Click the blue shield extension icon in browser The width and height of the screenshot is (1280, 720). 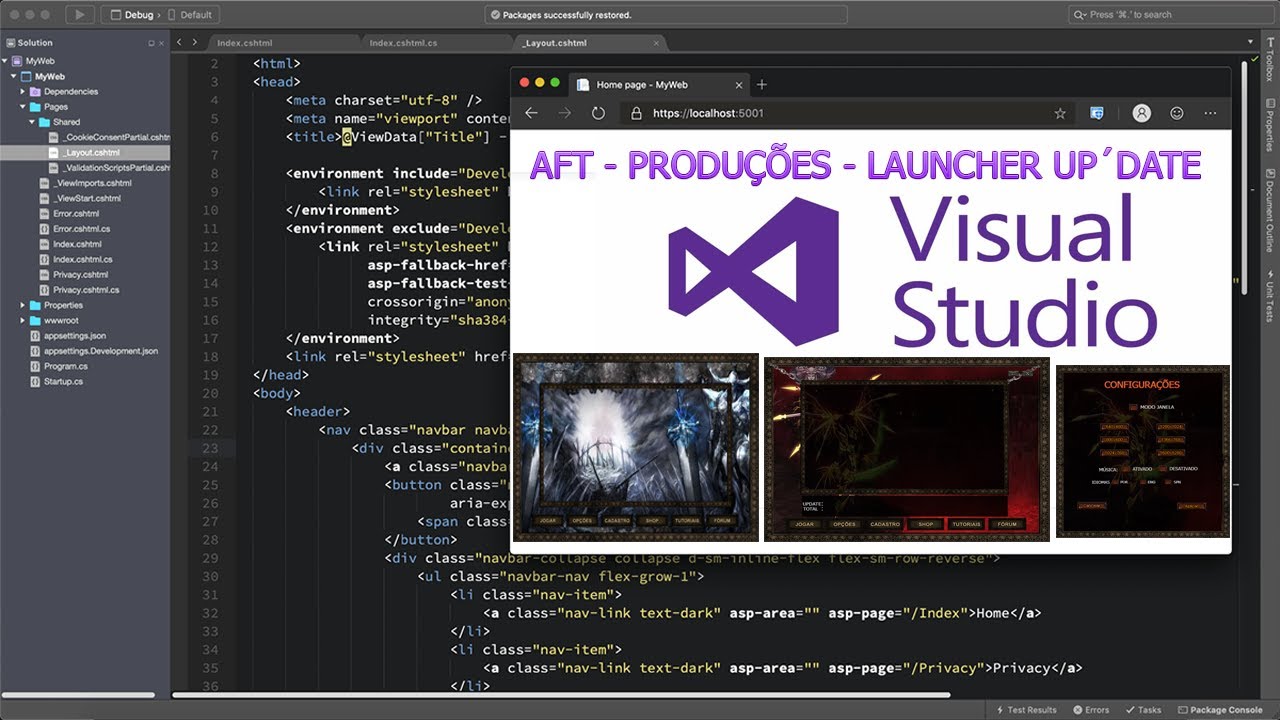tap(1097, 113)
